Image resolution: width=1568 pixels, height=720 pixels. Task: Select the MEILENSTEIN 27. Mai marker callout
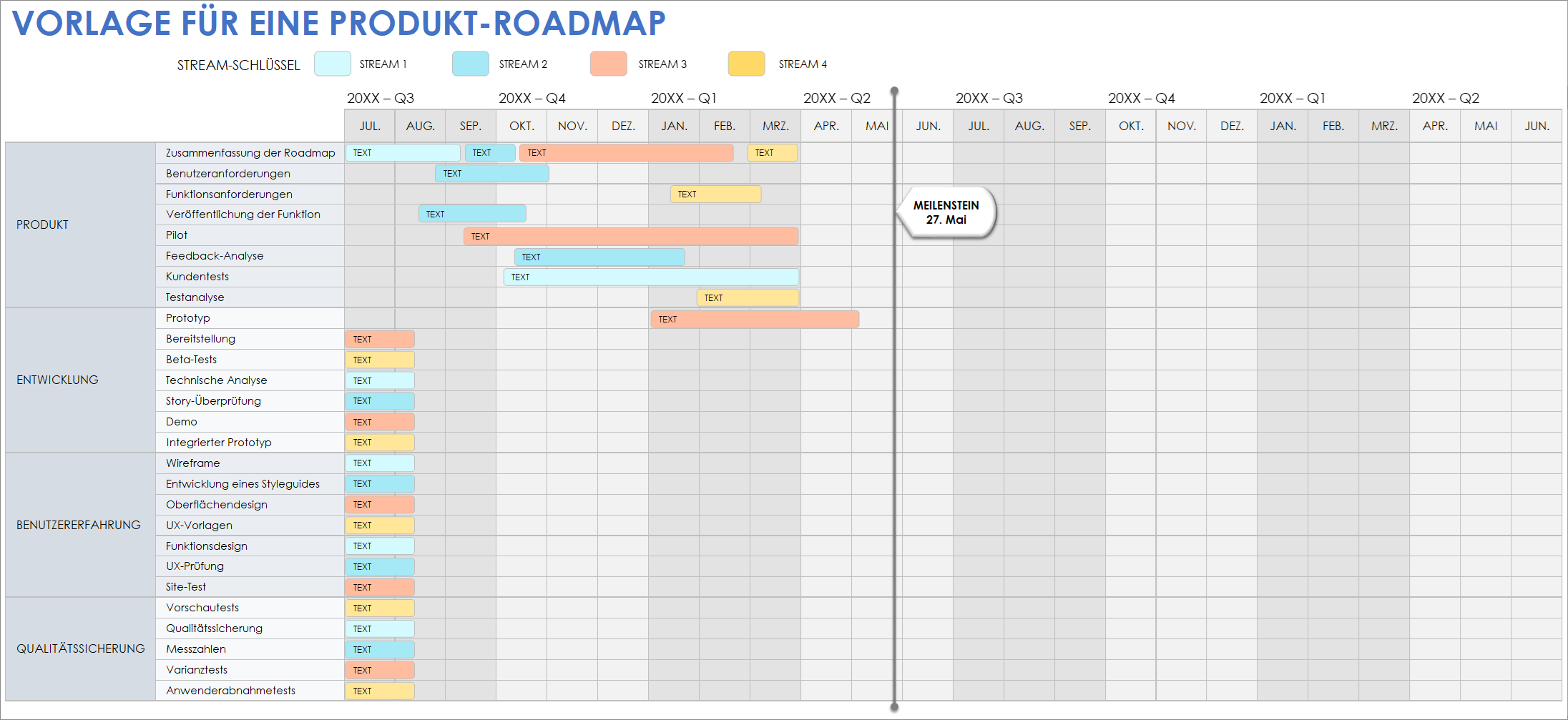(946, 212)
